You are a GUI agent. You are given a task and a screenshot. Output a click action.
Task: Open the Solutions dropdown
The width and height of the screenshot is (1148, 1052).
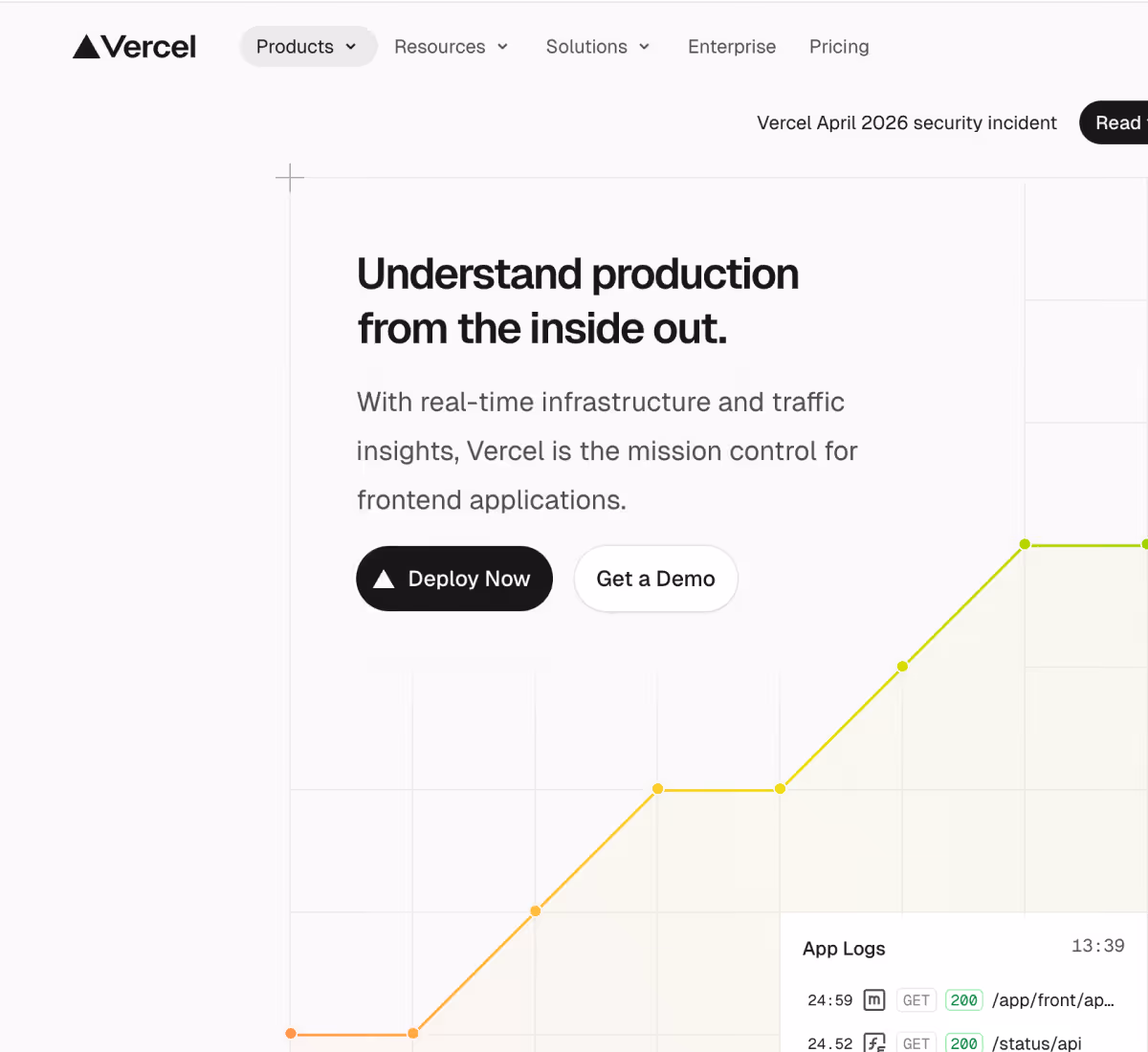pyautogui.click(x=598, y=46)
